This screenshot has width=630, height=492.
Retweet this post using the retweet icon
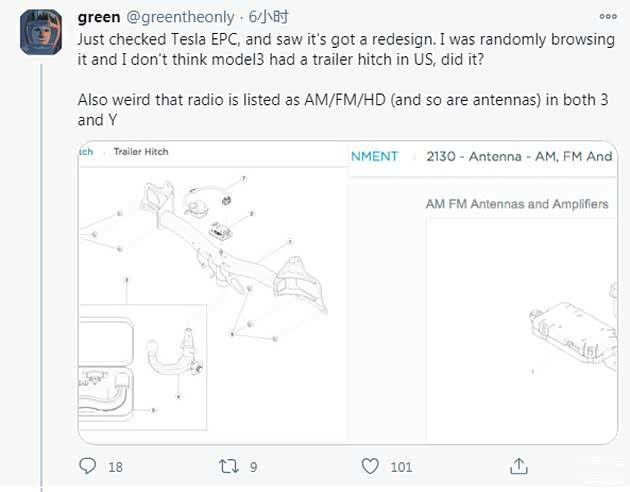230,466
